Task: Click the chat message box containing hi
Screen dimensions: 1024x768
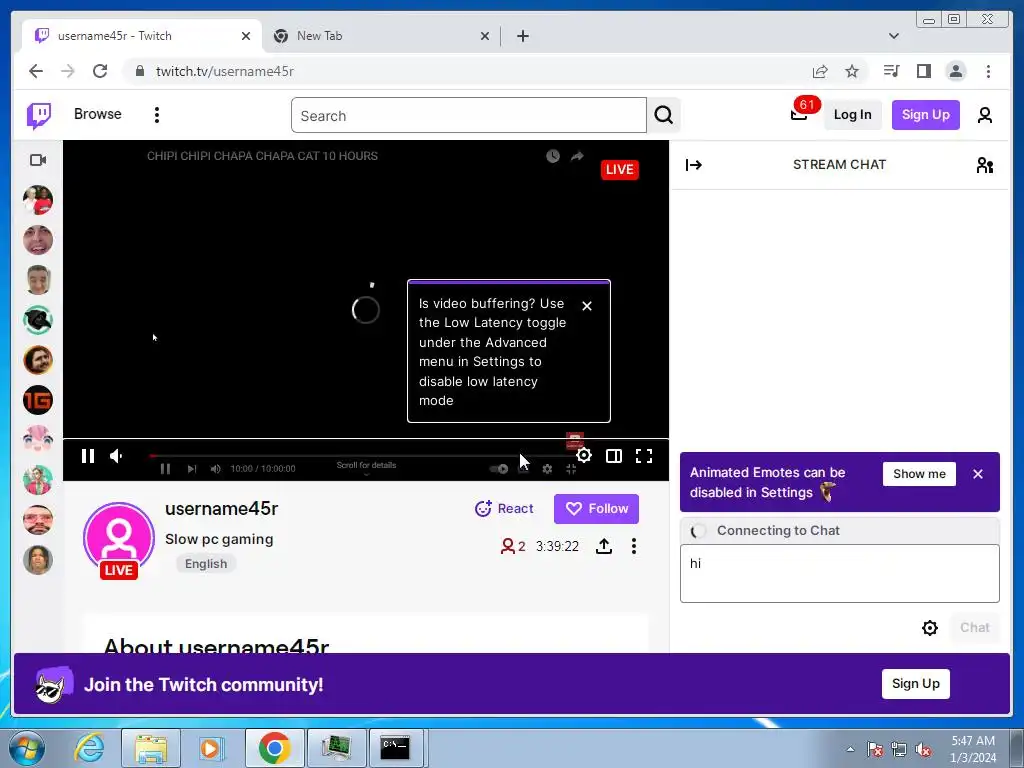Action: pos(840,573)
